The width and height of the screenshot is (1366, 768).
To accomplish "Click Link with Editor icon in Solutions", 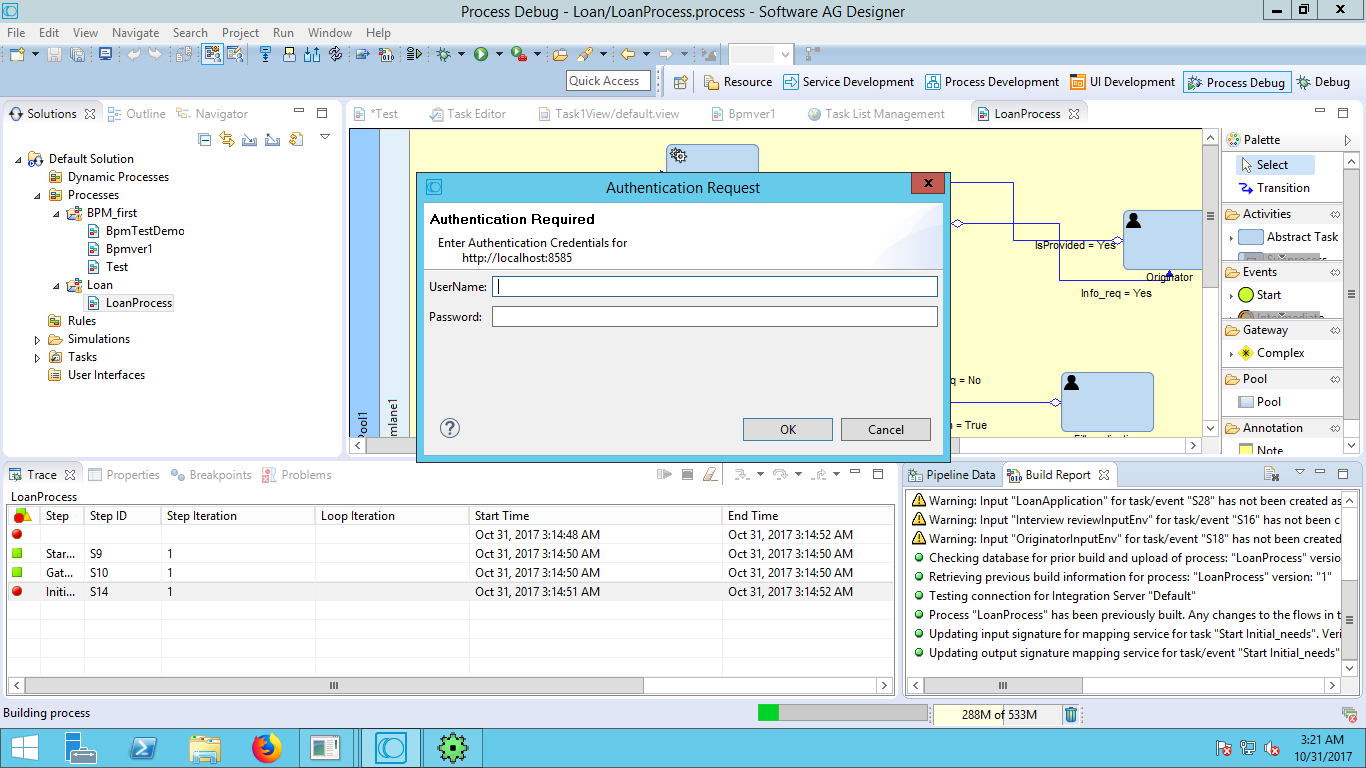I will (227, 139).
